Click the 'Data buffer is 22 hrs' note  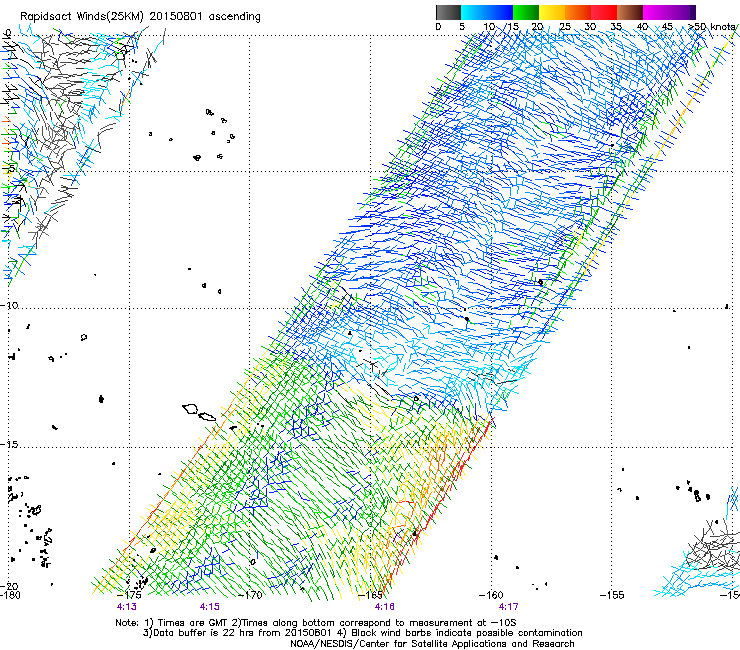coord(362,633)
